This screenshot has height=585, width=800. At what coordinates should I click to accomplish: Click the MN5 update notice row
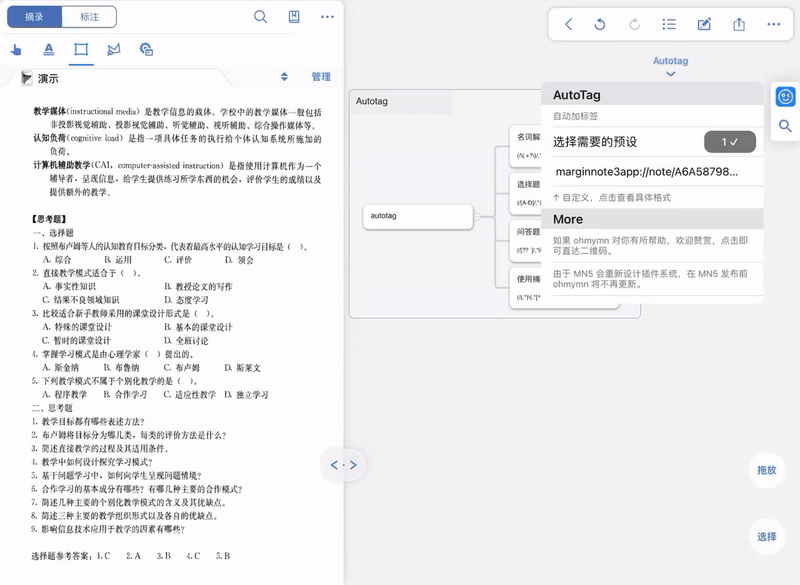click(x=652, y=279)
